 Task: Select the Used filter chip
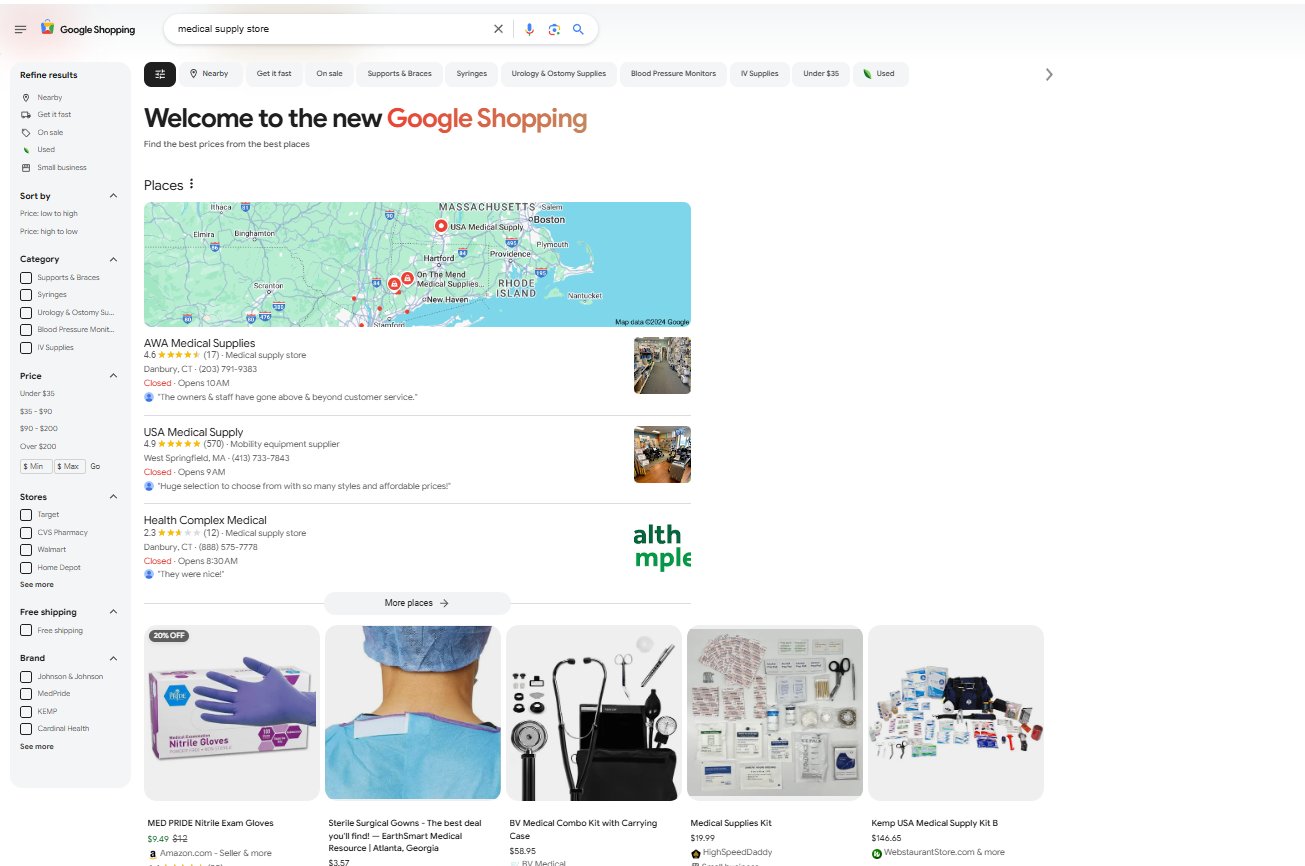pos(880,73)
